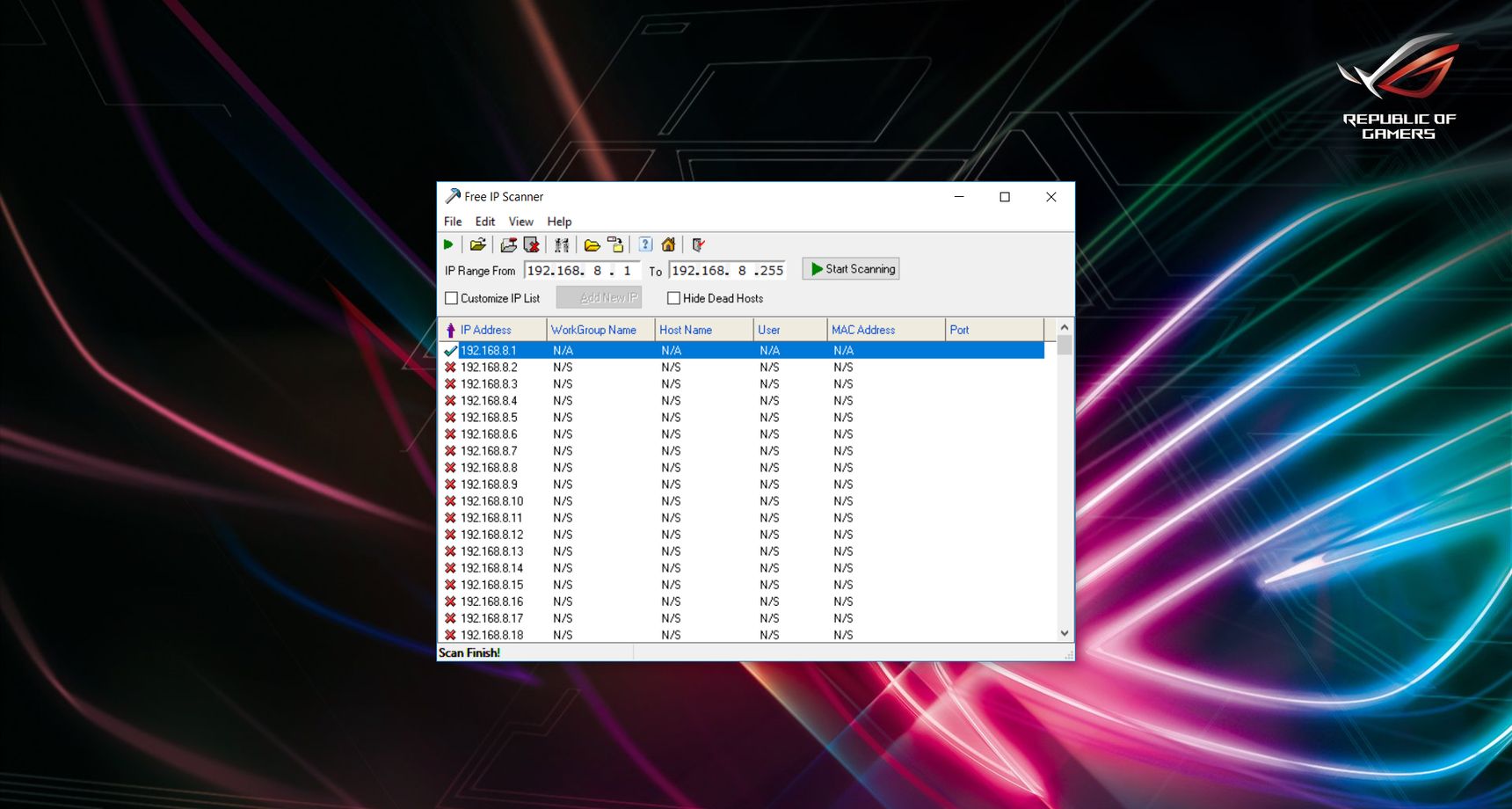Select the row 192.168.8.12
The width and height of the screenshot is (1512, 809).
point(742,534)
